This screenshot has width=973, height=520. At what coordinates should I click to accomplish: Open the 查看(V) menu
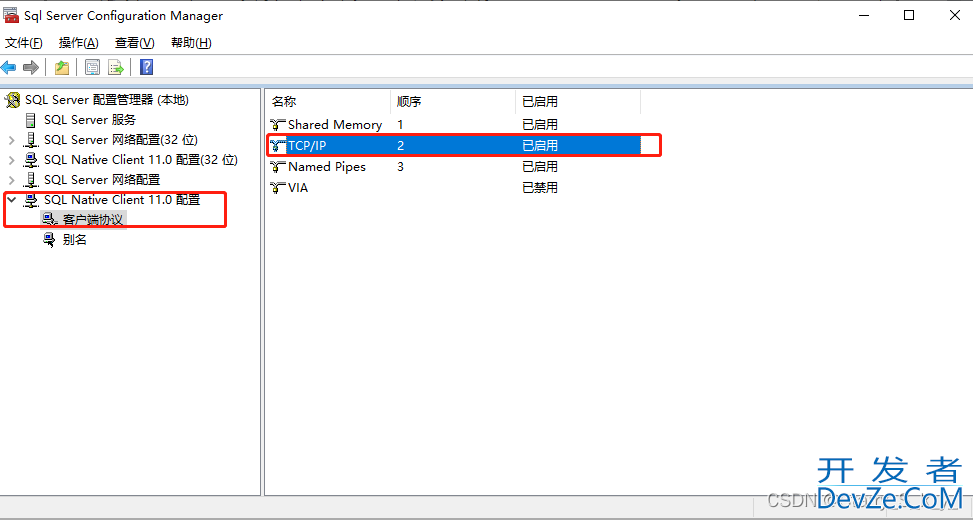[135, 43]
